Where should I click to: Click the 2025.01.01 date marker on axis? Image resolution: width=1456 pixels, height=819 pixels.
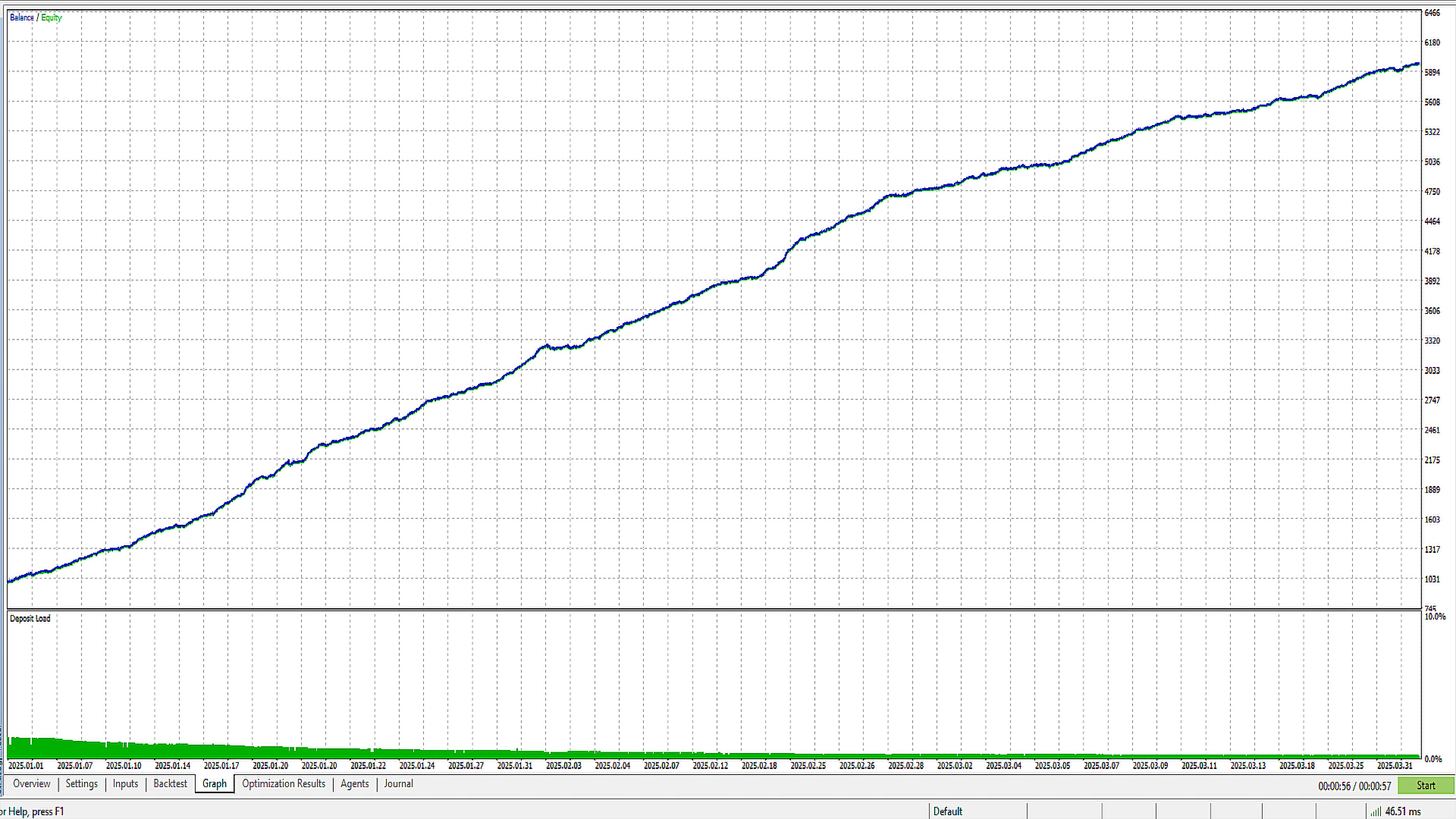coord(26,766)
